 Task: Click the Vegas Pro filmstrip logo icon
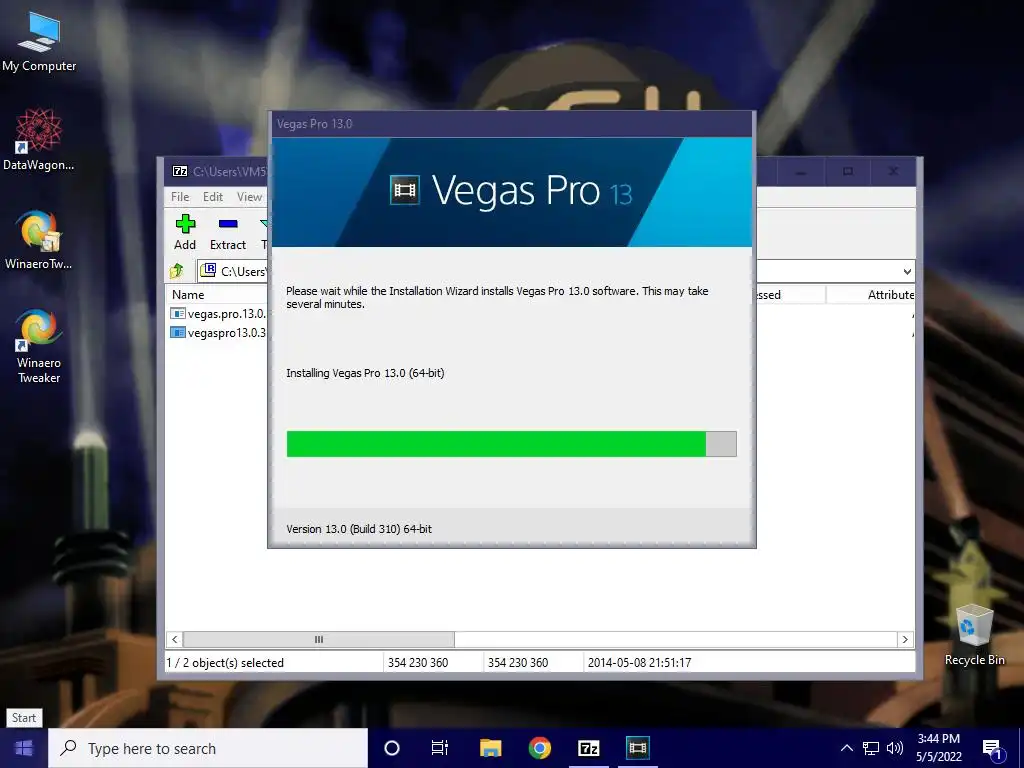click(x=404, y=191)
